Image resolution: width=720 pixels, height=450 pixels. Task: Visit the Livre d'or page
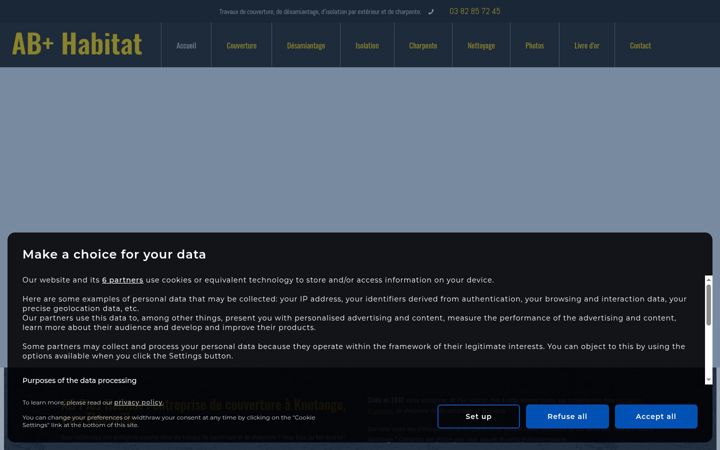coord(586,45)
